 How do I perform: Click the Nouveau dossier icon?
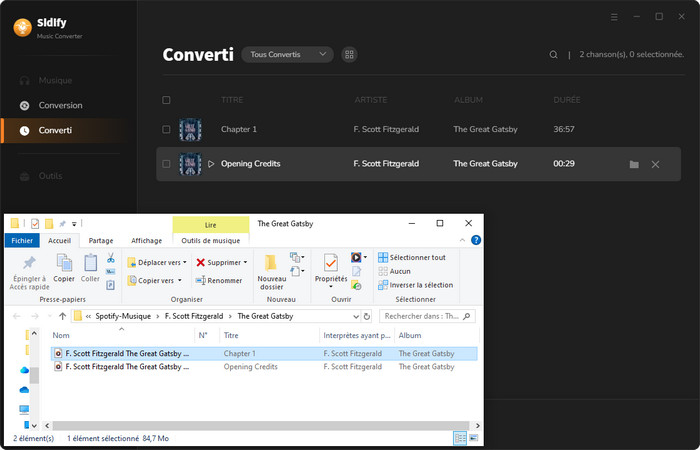[x=271, y=264]
